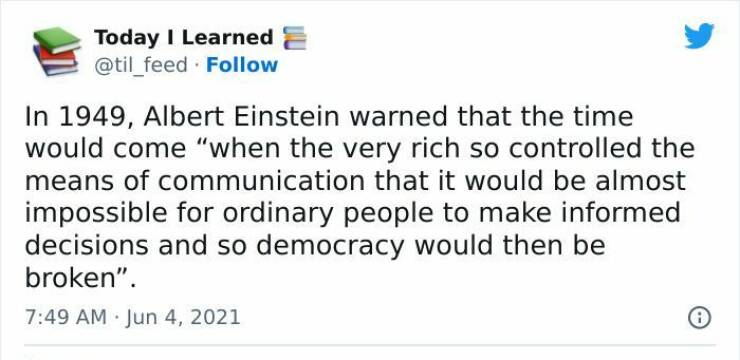Screen dimensions: 740x360
Task: Follow the til_feed account
Action: [242, 65]
